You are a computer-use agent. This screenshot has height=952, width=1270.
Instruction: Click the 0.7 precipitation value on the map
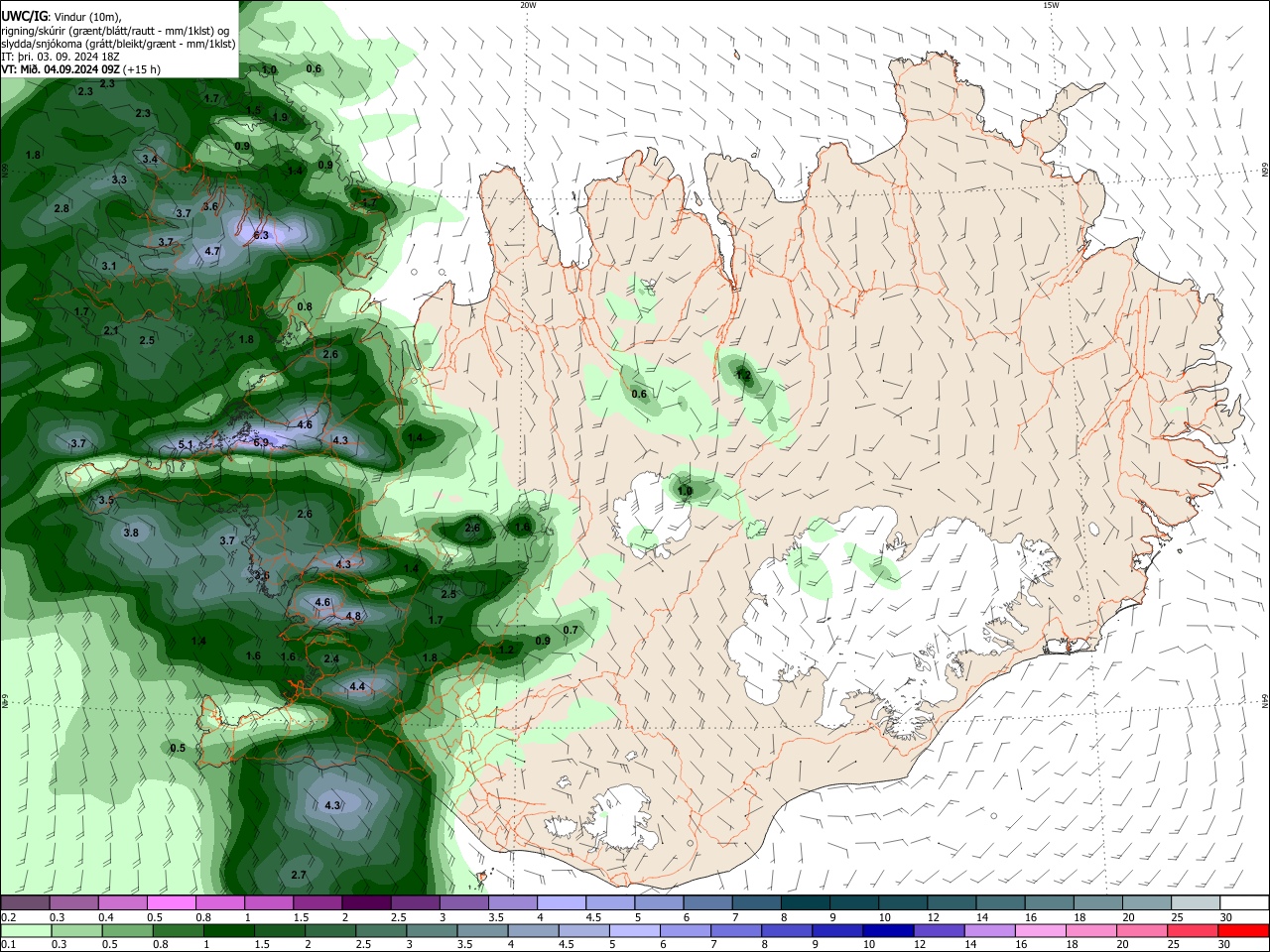[571, 630]
